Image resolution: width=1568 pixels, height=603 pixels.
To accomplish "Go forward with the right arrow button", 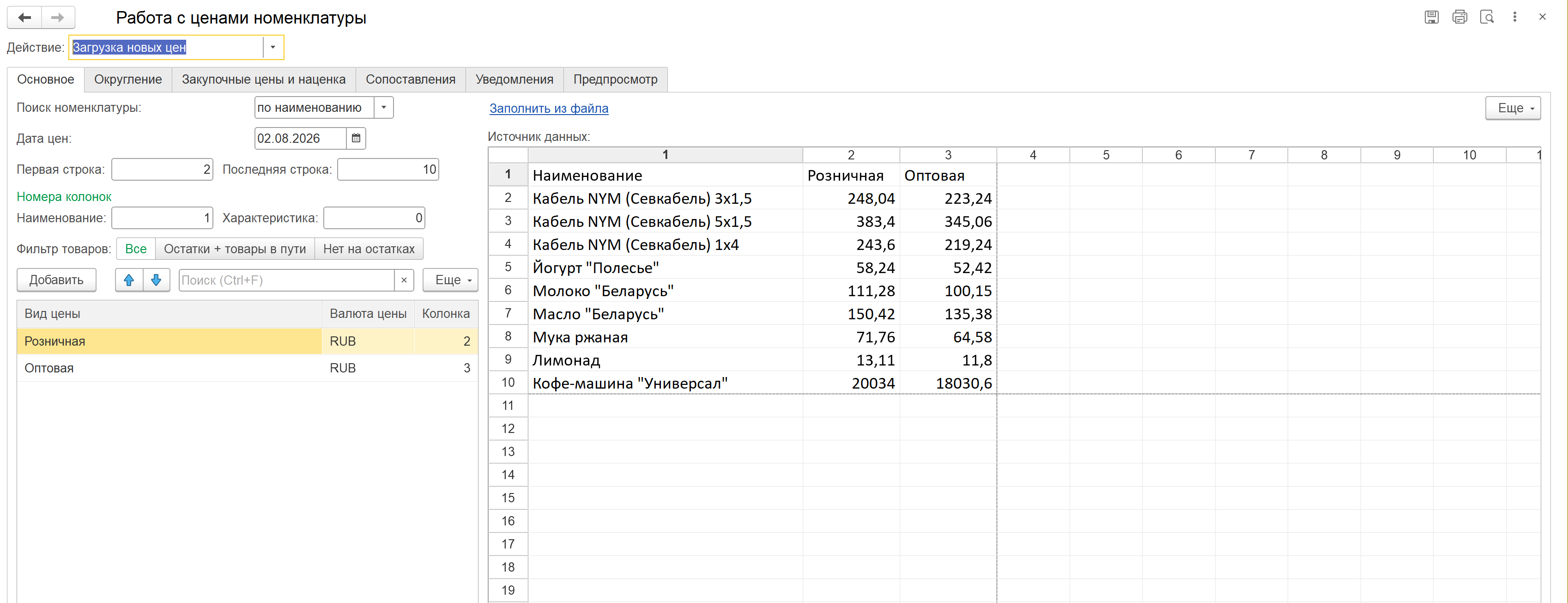I will [x=58, y=18].
